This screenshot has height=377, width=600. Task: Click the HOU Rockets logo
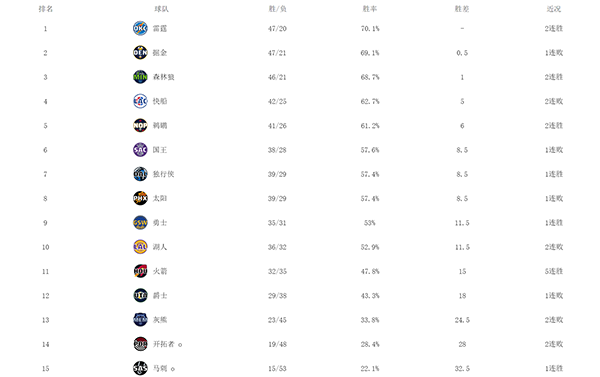click(140, 271)
